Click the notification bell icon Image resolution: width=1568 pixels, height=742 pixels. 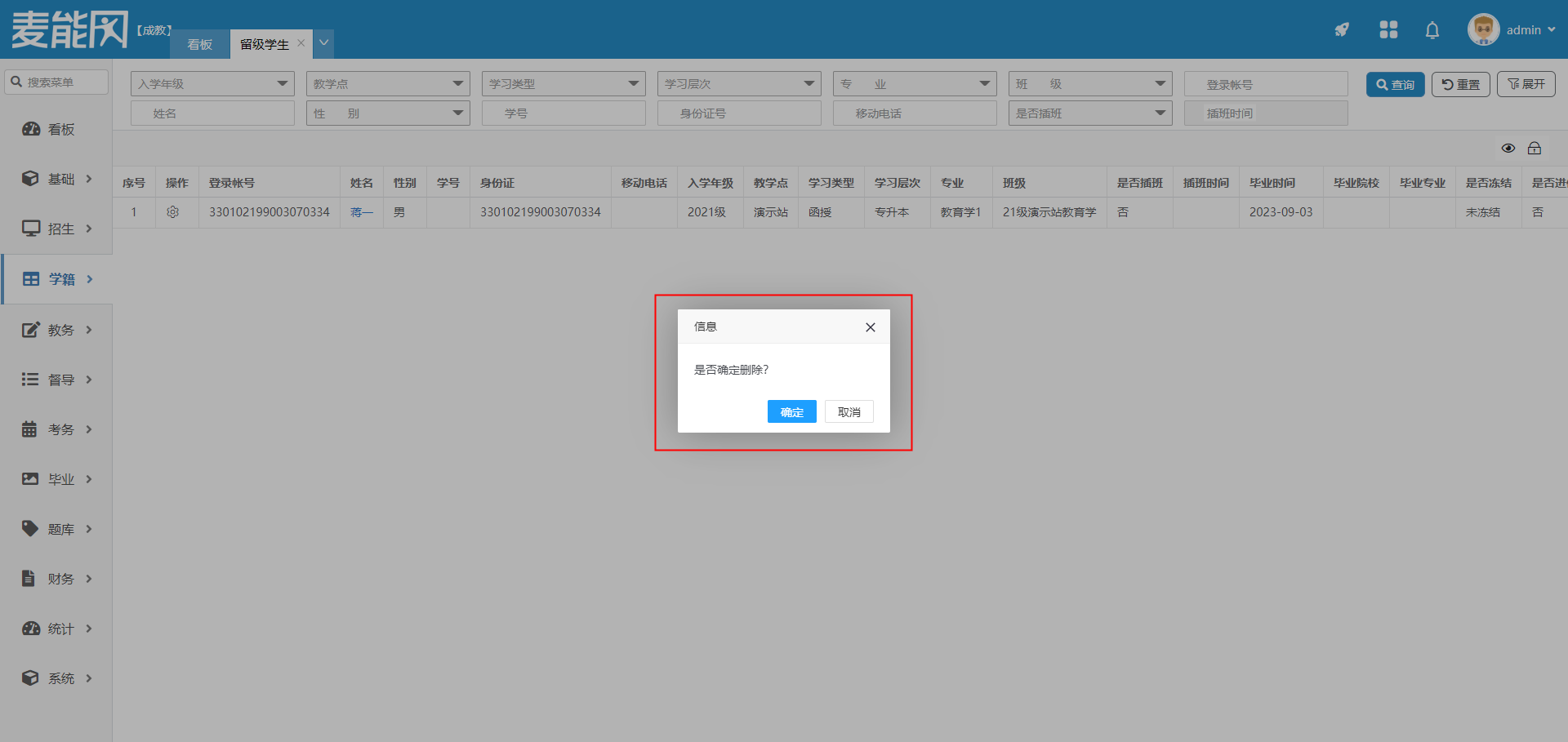pos(1432,30)
